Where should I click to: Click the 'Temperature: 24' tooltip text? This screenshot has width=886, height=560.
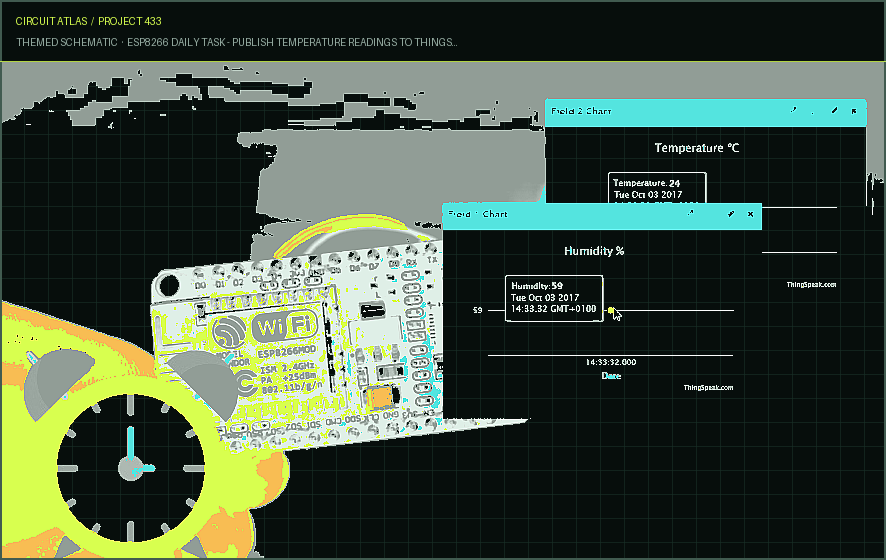pyautogui.click(x=646, y=183)
